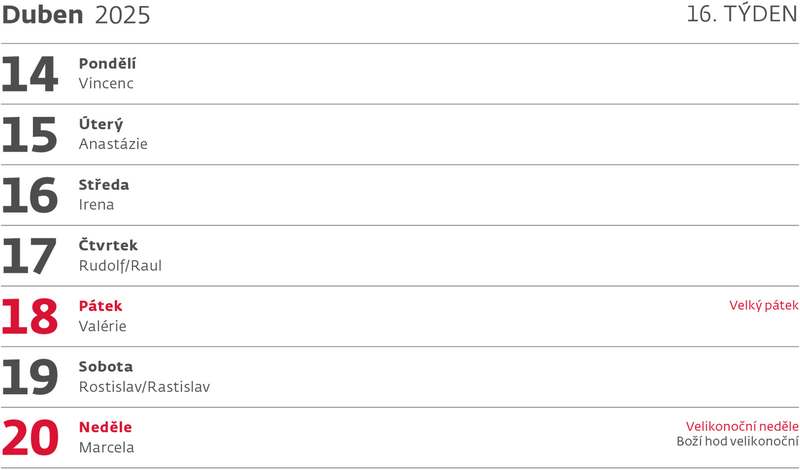Select date number 17
Viewport: 800px width, 470px height.
pyautogui.click(x=30, y=256)
